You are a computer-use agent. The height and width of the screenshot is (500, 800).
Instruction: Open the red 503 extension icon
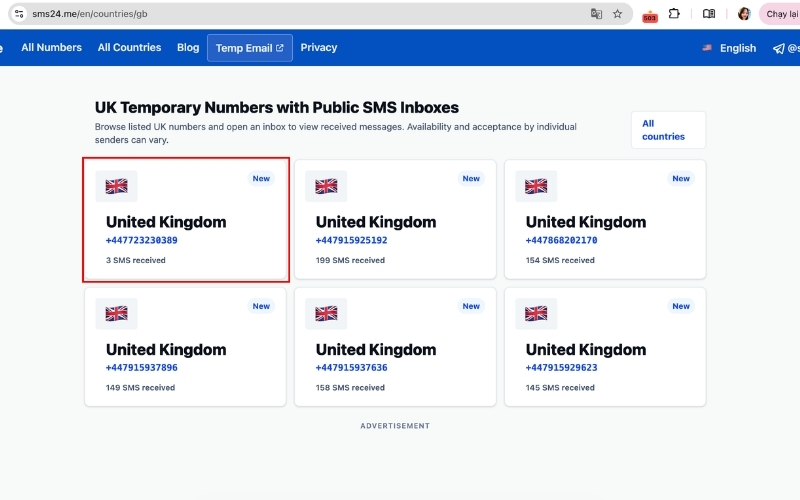[649, 15]
